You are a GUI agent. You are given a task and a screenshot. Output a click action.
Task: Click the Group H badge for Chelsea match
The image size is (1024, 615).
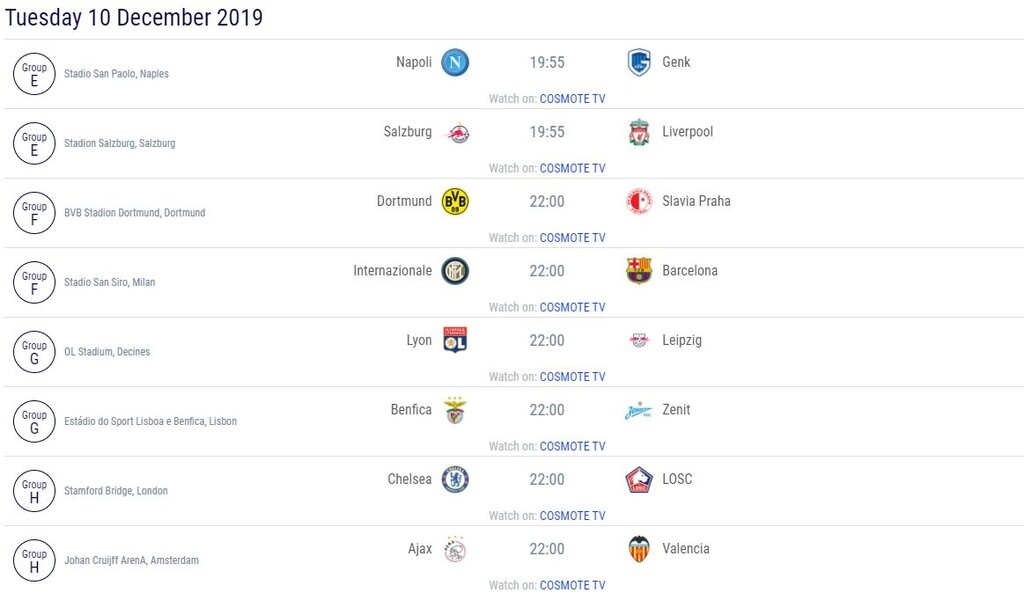pyautogui.click(x=34, y=491)
